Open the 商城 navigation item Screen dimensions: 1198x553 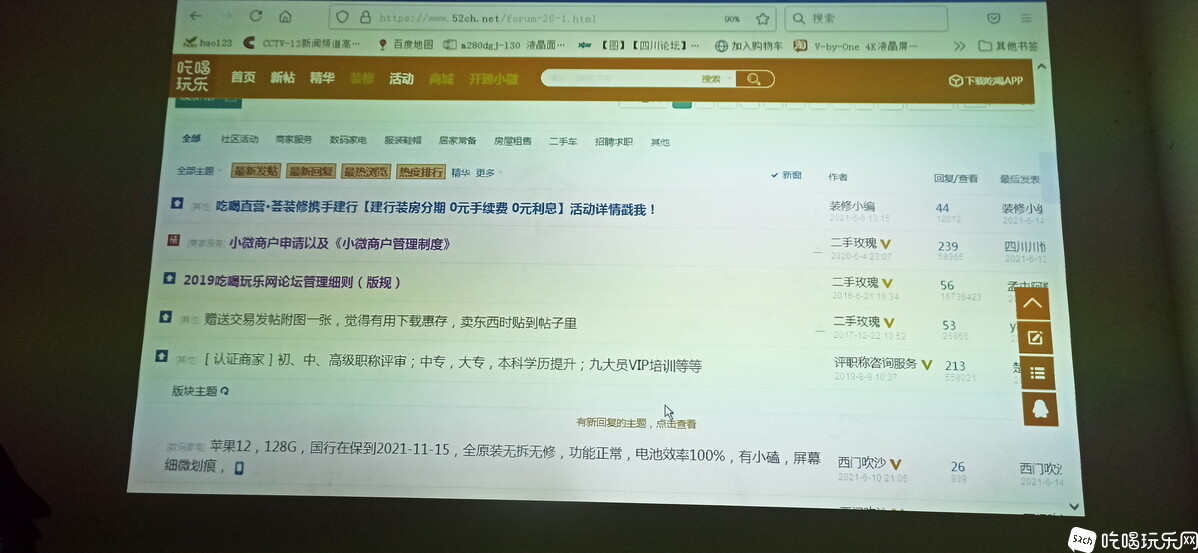441,79
